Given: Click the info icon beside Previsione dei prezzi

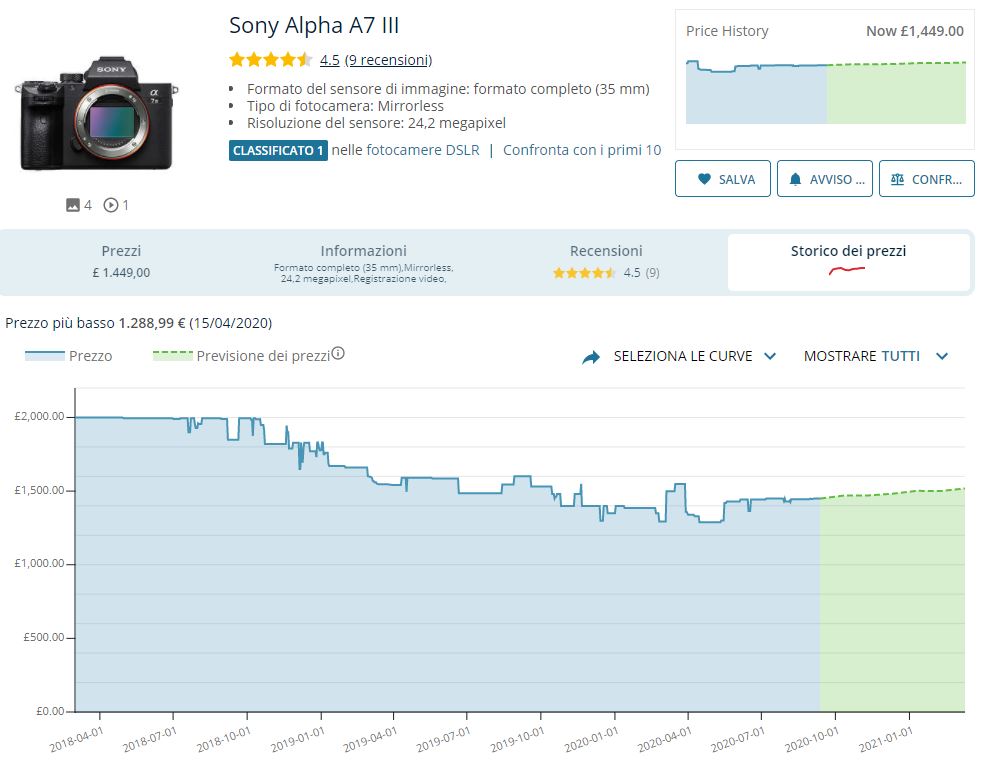Looking at the screenshot, I should click(x=338, y=353).
